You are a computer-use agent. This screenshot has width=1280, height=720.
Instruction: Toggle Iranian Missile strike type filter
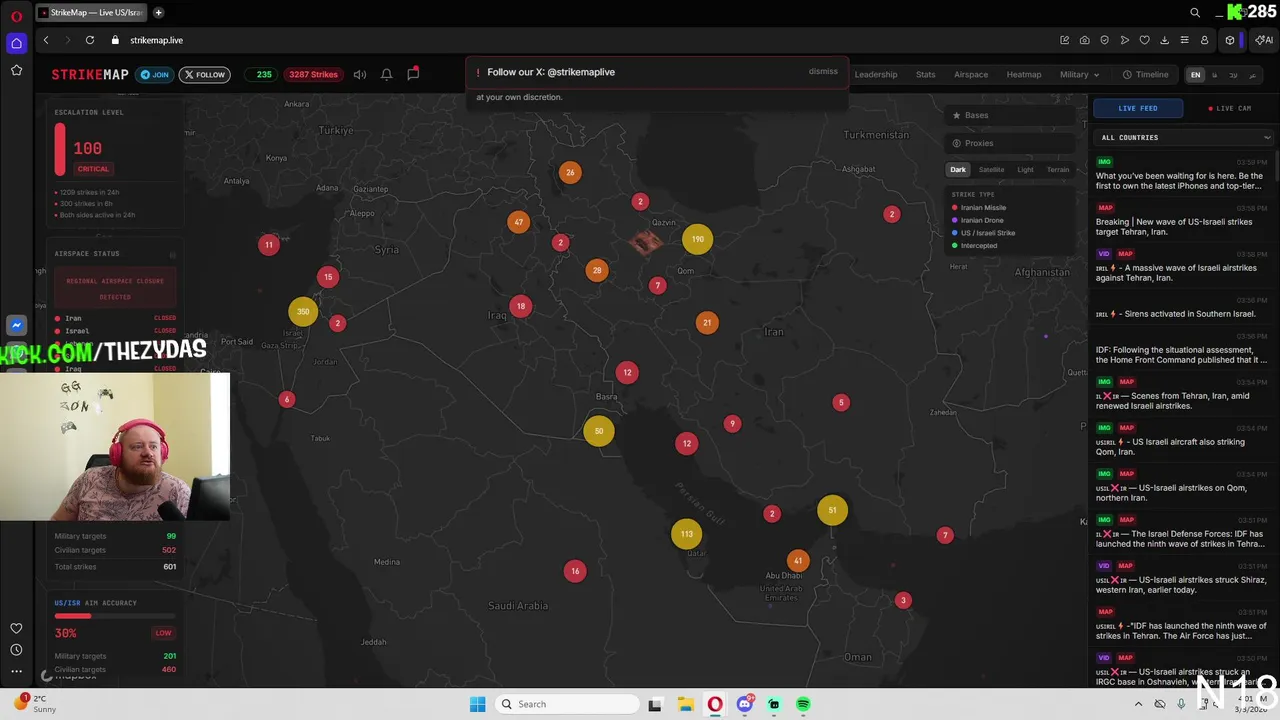click(x=979, y=208)
